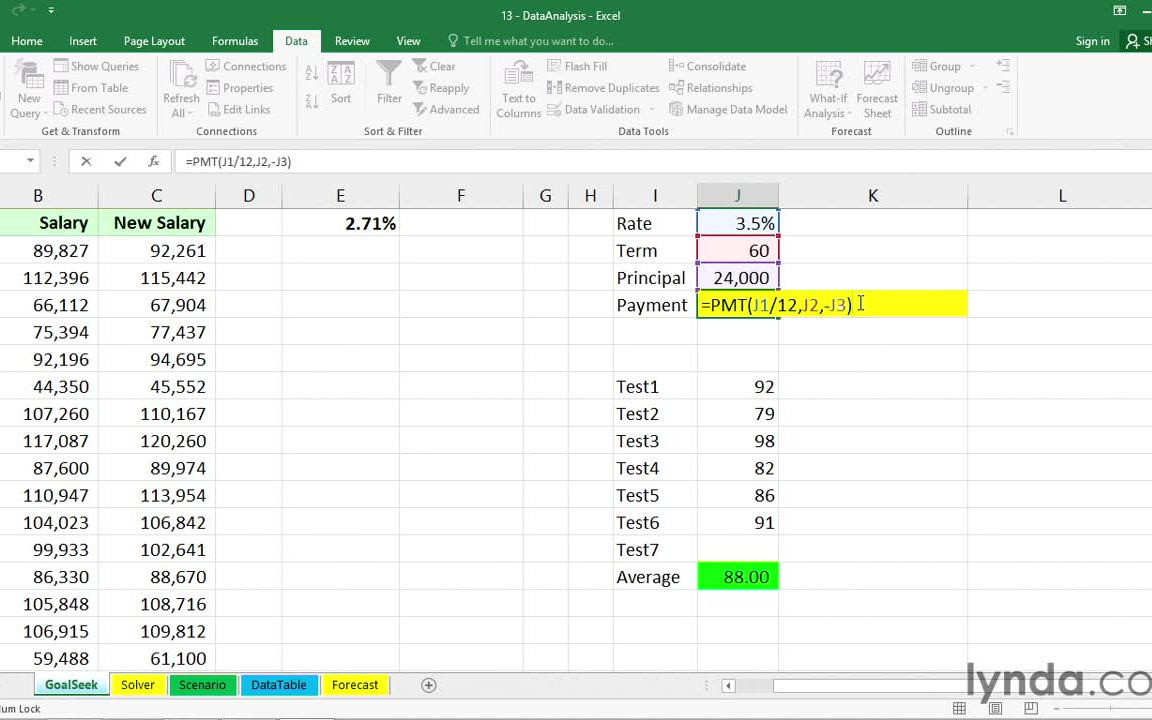Confirm formula with checkmark
Image resolution: width=1152 pixels, height=720 pixels.
click(x=120, y=162)
